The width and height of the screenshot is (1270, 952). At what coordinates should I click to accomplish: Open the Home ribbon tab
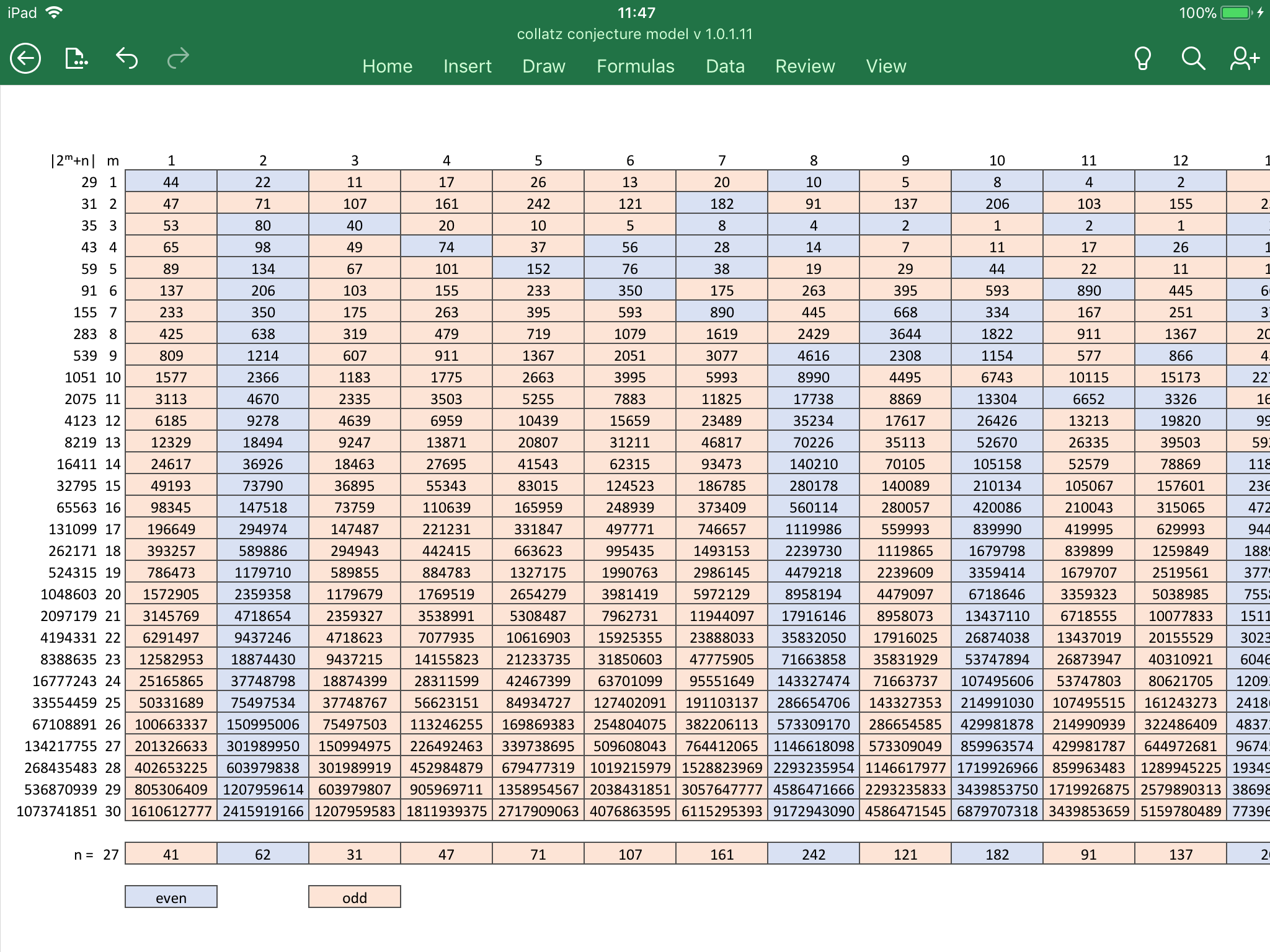(387, 66)
